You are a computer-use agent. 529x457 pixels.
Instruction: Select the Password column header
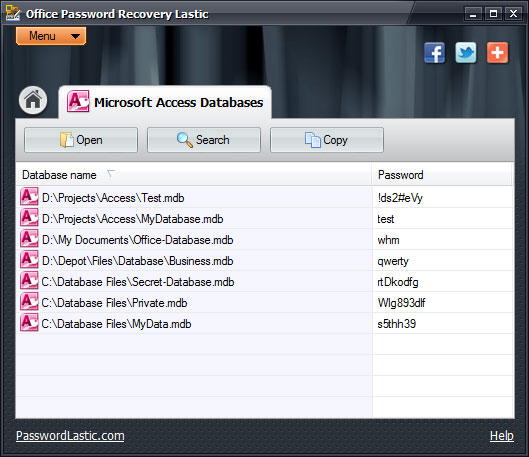tap(443, 175)
